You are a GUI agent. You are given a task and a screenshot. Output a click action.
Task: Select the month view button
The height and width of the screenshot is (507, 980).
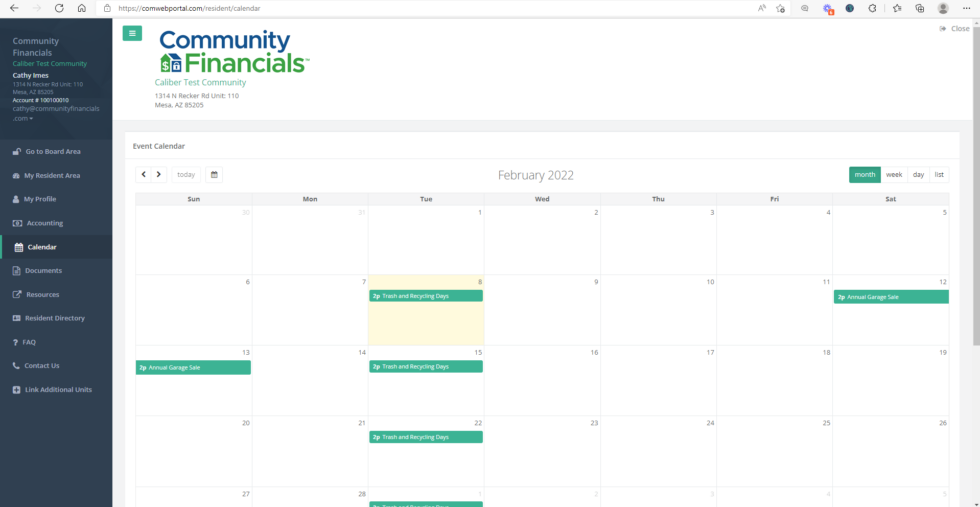pyautogui.click(x=865, y=175)
